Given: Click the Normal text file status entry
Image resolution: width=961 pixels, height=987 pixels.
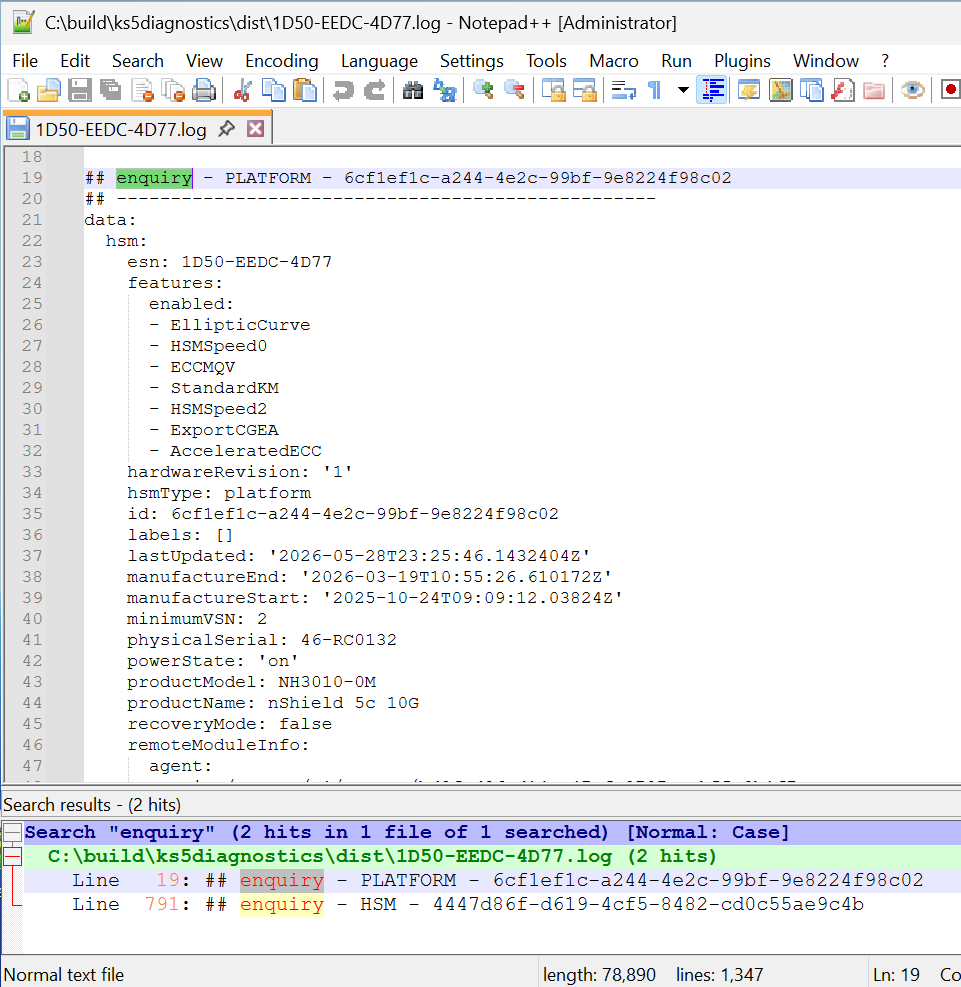Looking at the screenshot, I should pos(64,975).
